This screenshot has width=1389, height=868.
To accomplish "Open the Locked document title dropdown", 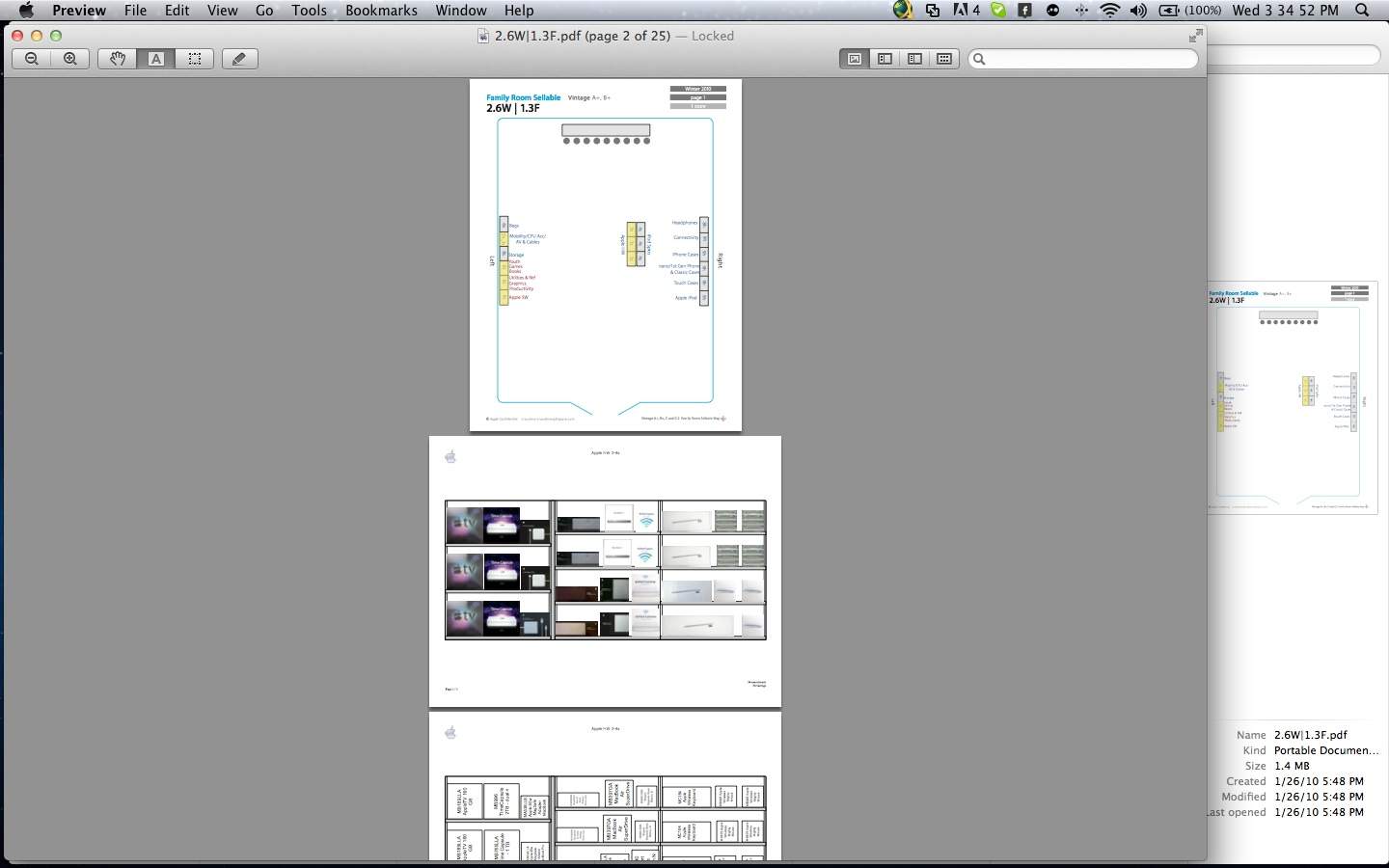I will (712, 36).
